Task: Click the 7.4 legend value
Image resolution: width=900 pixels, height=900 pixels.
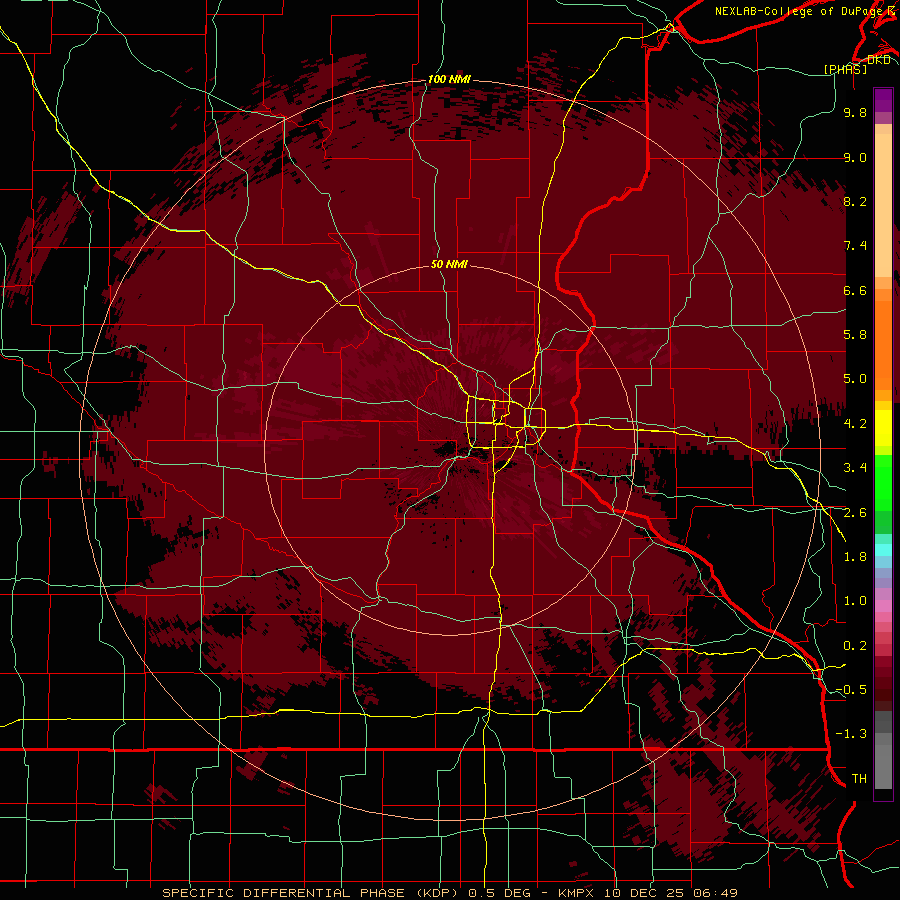Action: point(855,246)
